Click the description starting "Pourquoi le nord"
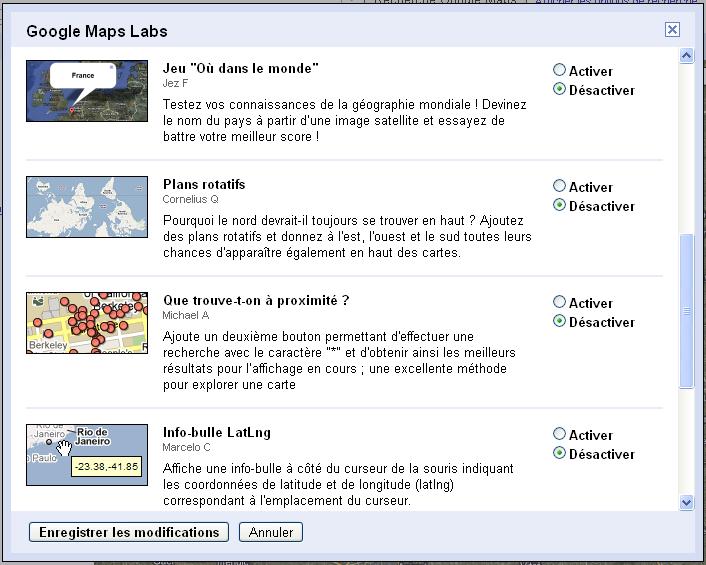Viewport: 706px width, 565px height. pos(347,237)
